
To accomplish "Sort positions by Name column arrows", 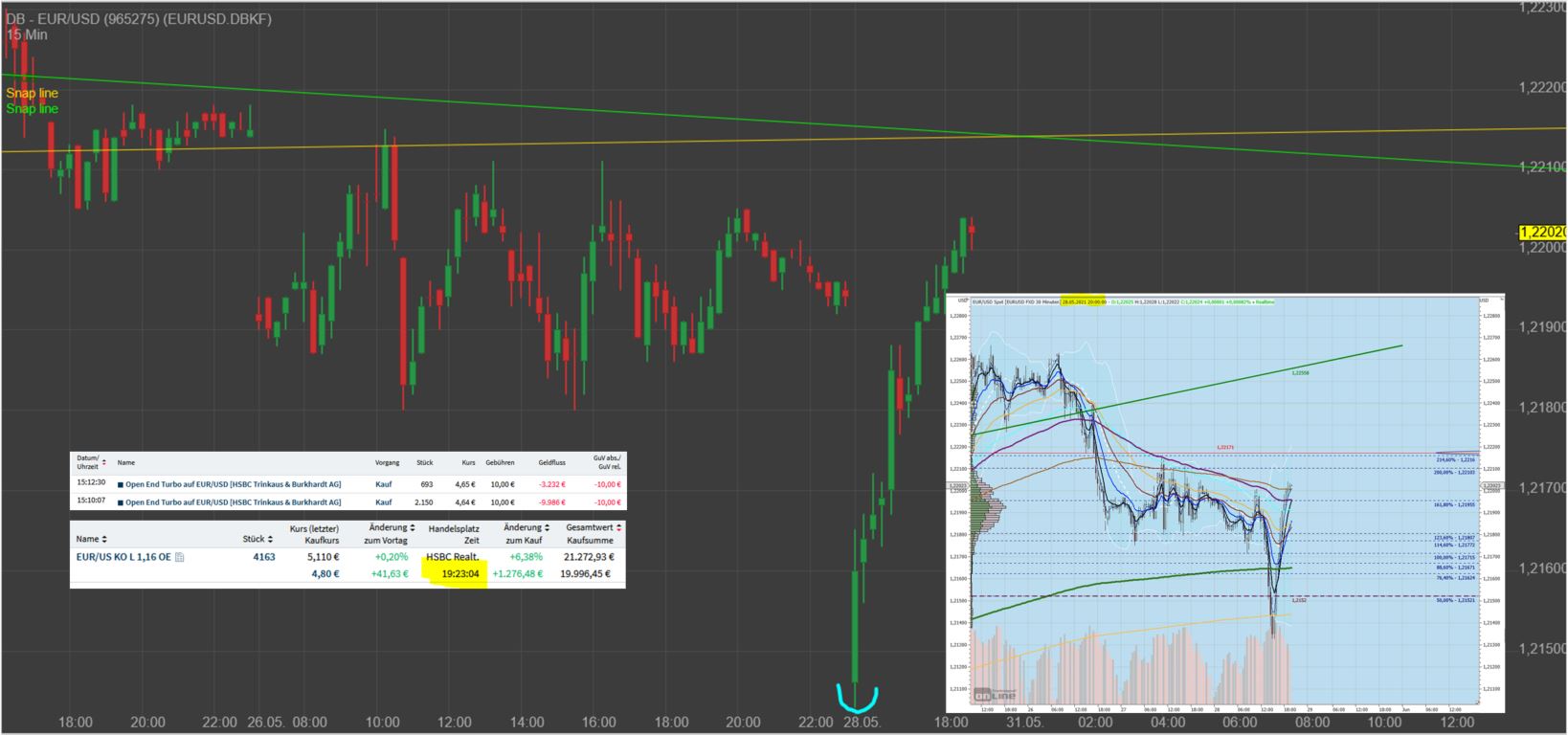I will [x=104, y=539].
